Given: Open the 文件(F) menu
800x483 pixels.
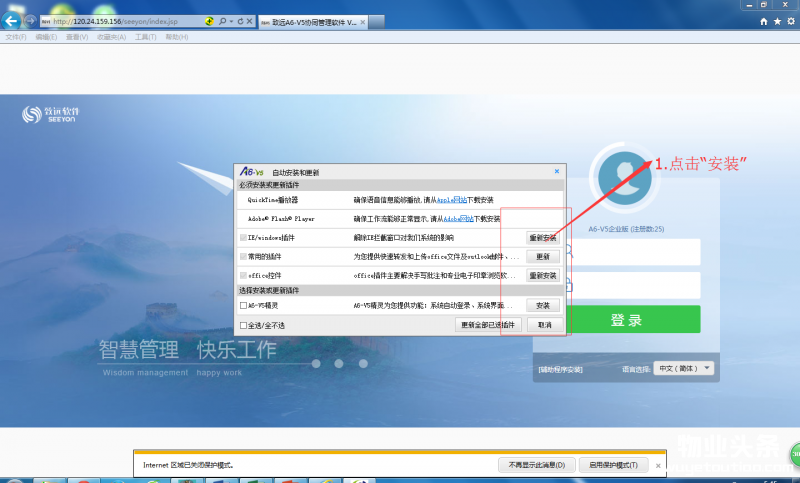Looking at the screenshot, I should point(16,37).
